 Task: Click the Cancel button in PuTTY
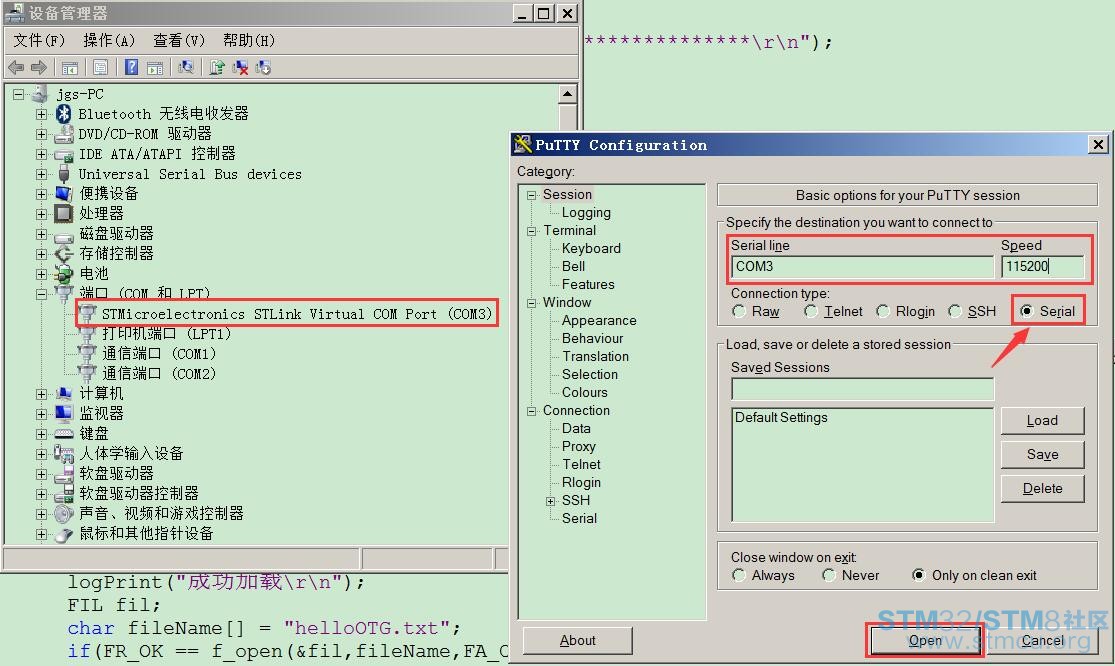tap(1042, 640)
